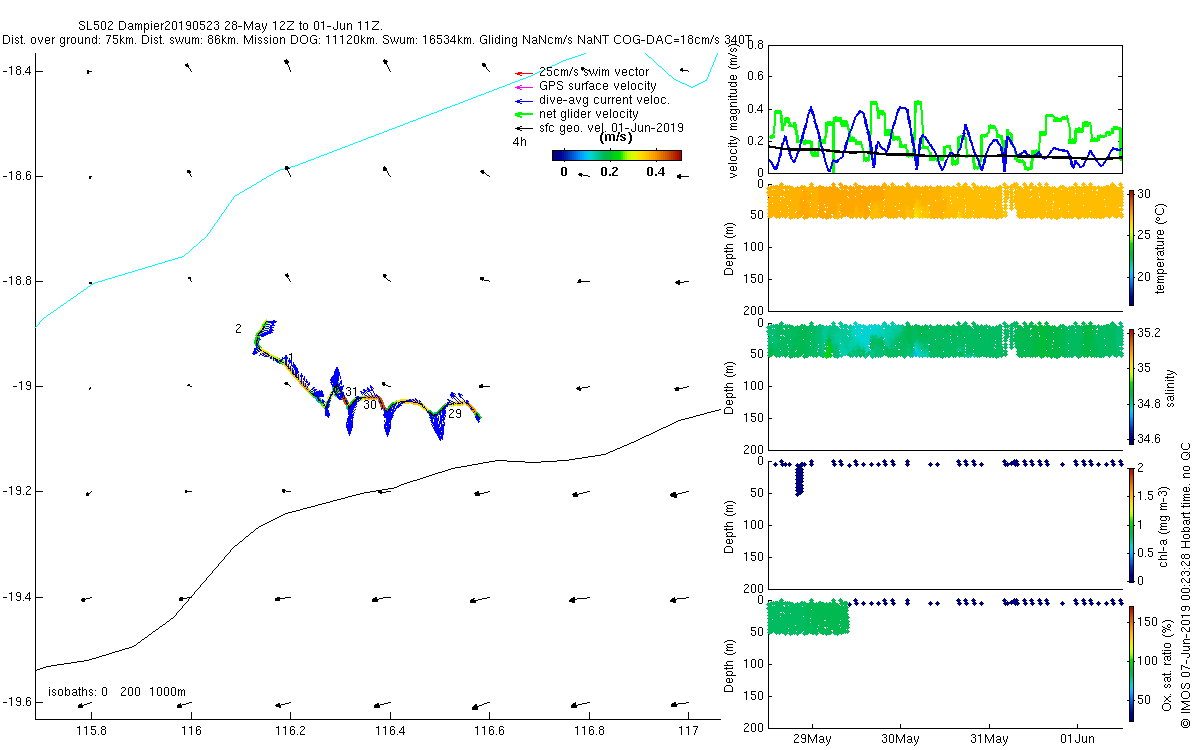
Task: Click the temperature colorbar scale
Action: pos(1131,246)
